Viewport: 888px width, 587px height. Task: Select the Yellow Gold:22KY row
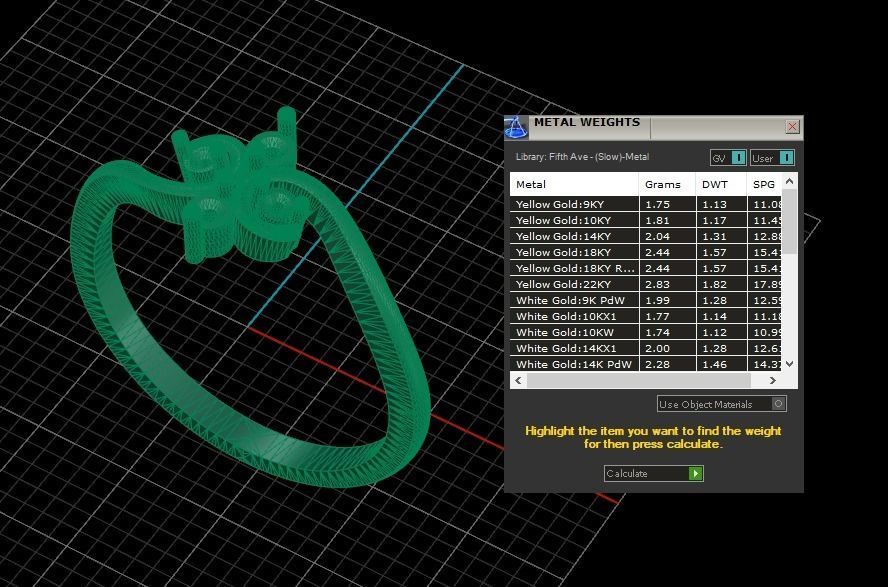[x=646, y=284]
